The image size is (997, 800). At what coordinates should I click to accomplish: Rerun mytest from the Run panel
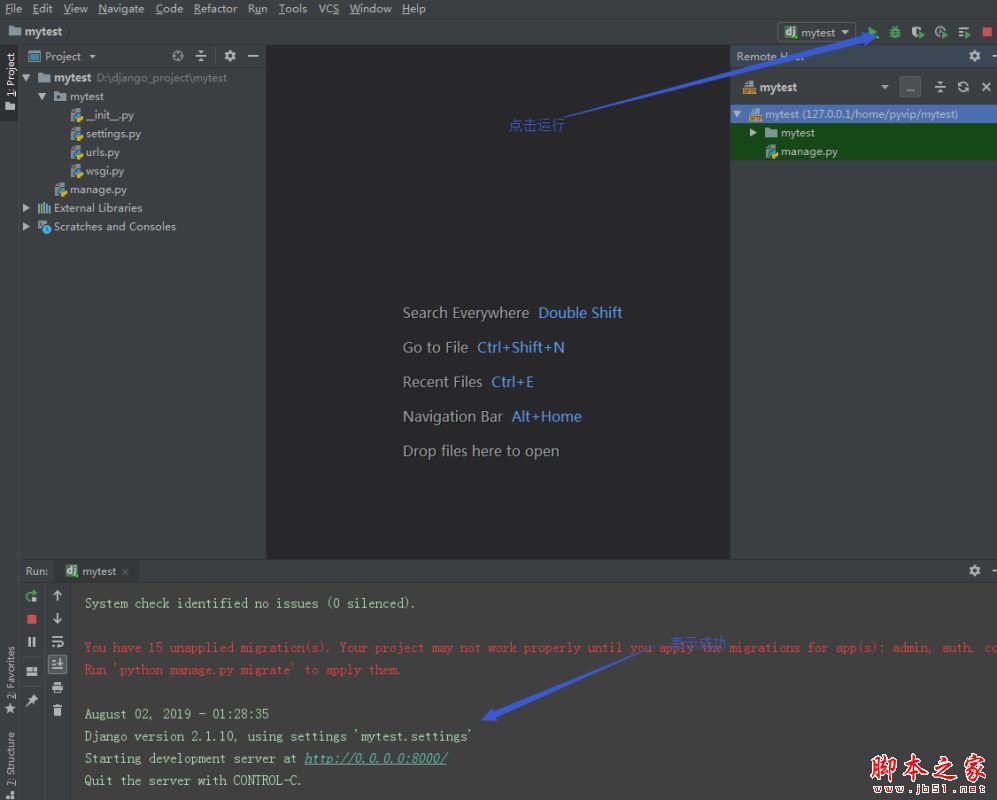tap(32, 596)
